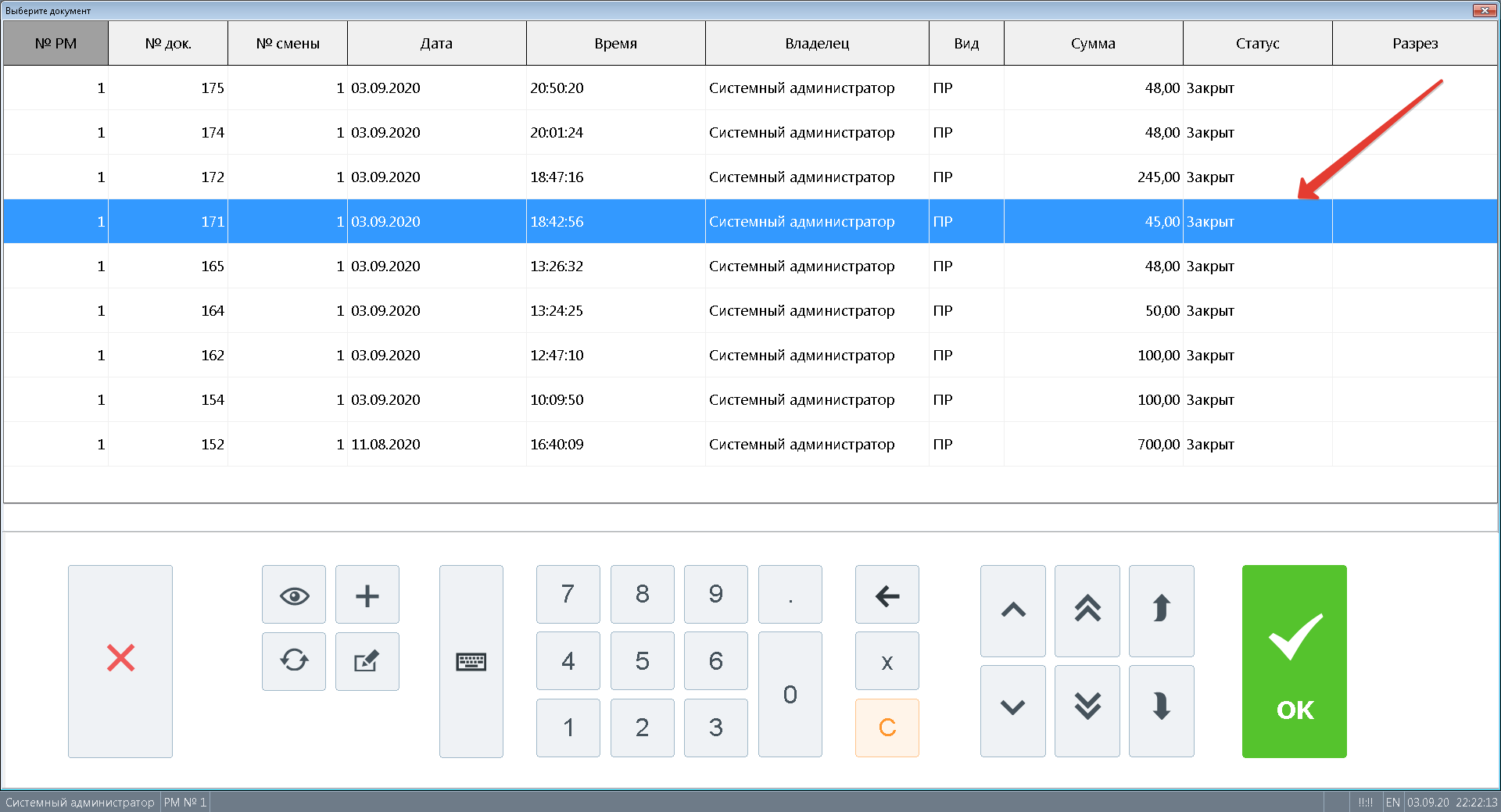Select document number 165
Viewport: 1501px width, 812px height.
pos(750,266)
